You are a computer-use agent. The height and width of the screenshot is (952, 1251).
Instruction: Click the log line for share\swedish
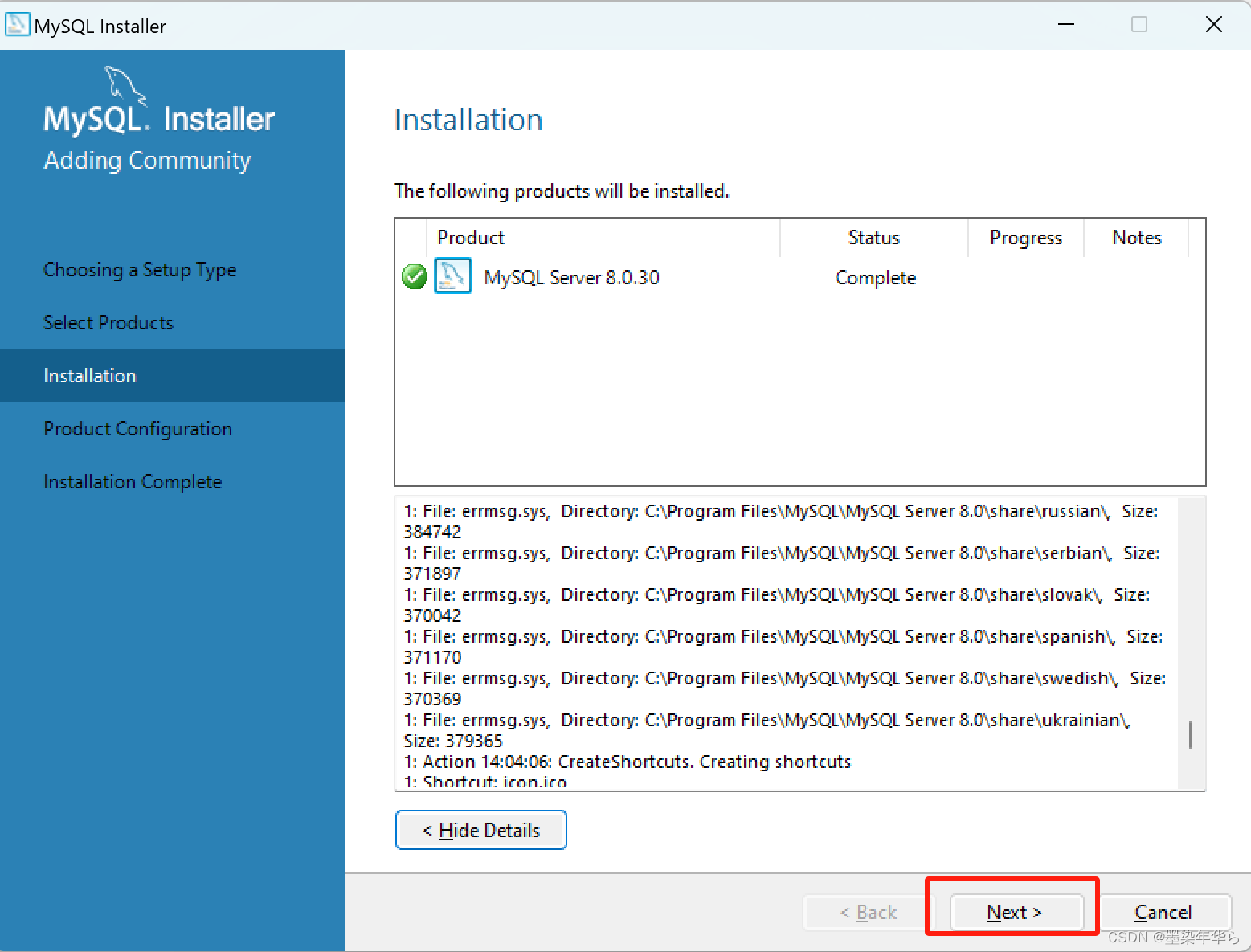click(x=785, y=688)
